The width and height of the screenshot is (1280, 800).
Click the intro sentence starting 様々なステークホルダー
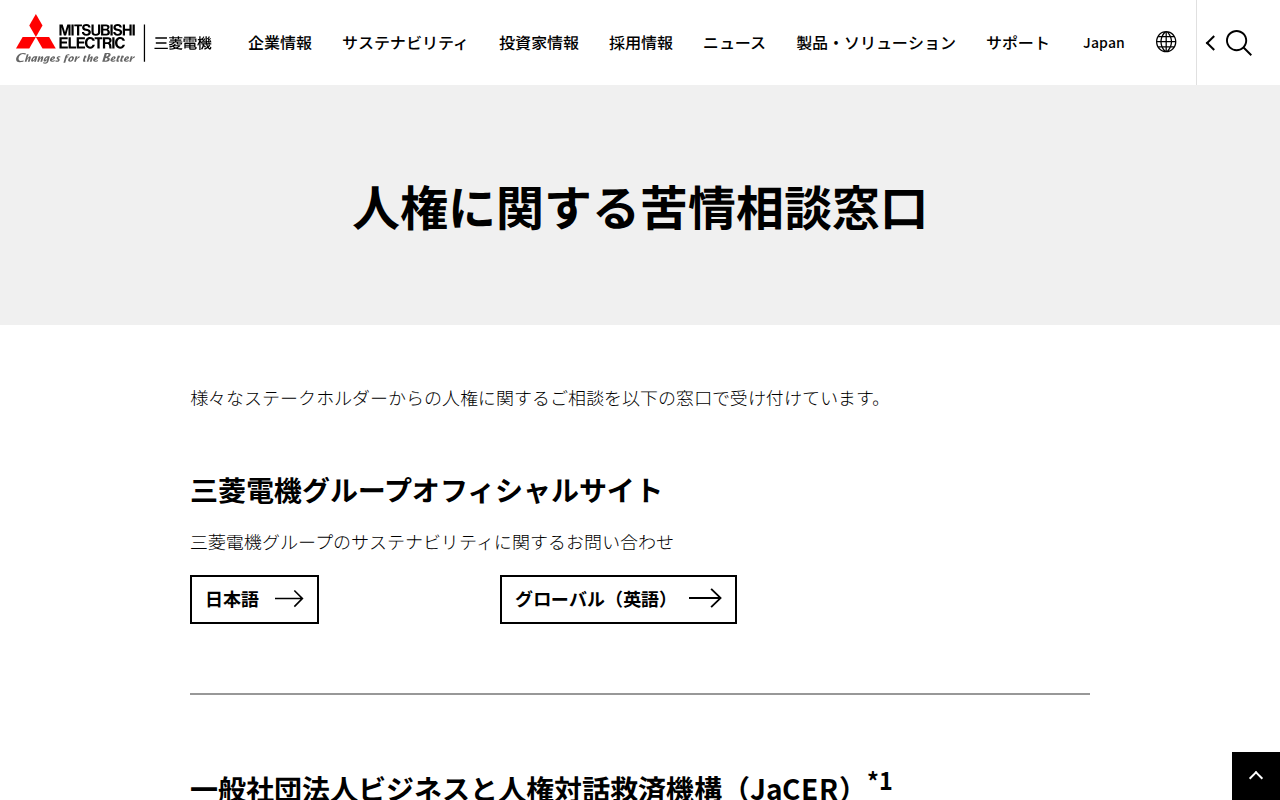(x=538, y=398)
